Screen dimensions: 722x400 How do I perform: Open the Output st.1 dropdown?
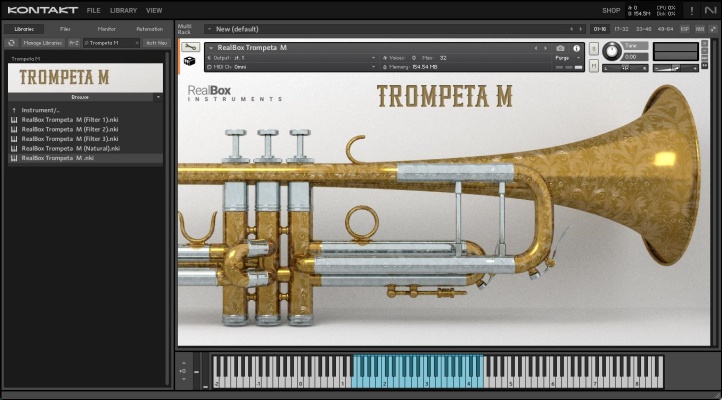tap(373, 58)
